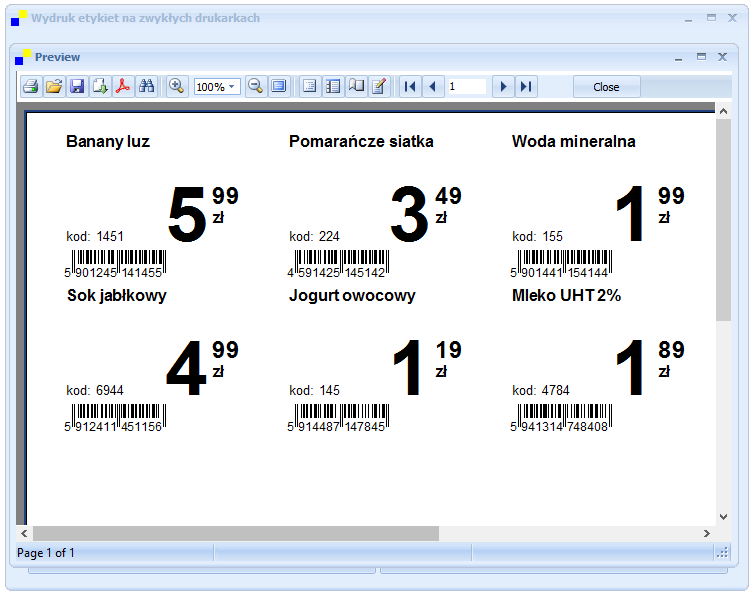Toggle the report outline panel icon

310,87
